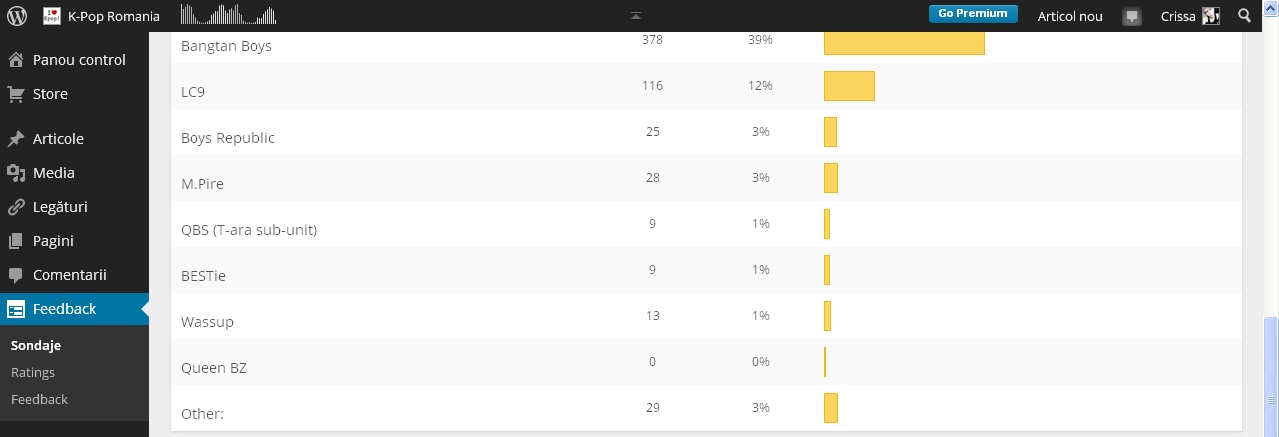Viewport: 1279px width, 437px height.
Task: Click the WordPress logo icon
Action: pos(17,16)
